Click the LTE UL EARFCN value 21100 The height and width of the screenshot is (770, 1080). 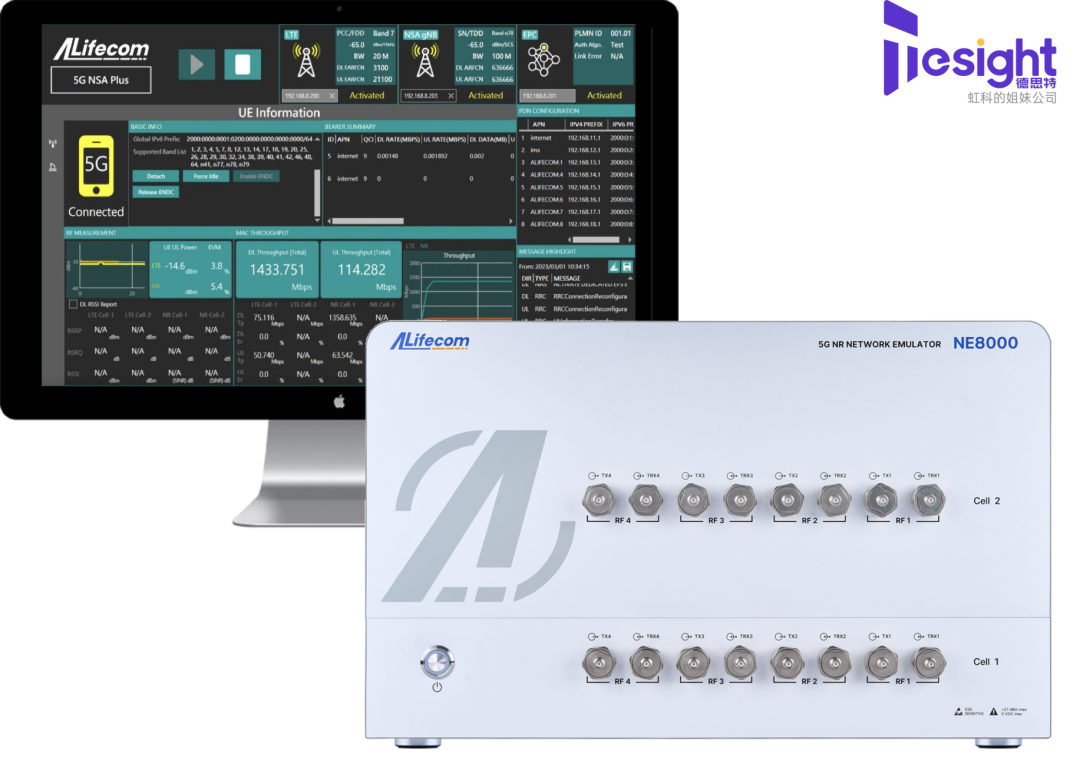(x=382, y=79)
